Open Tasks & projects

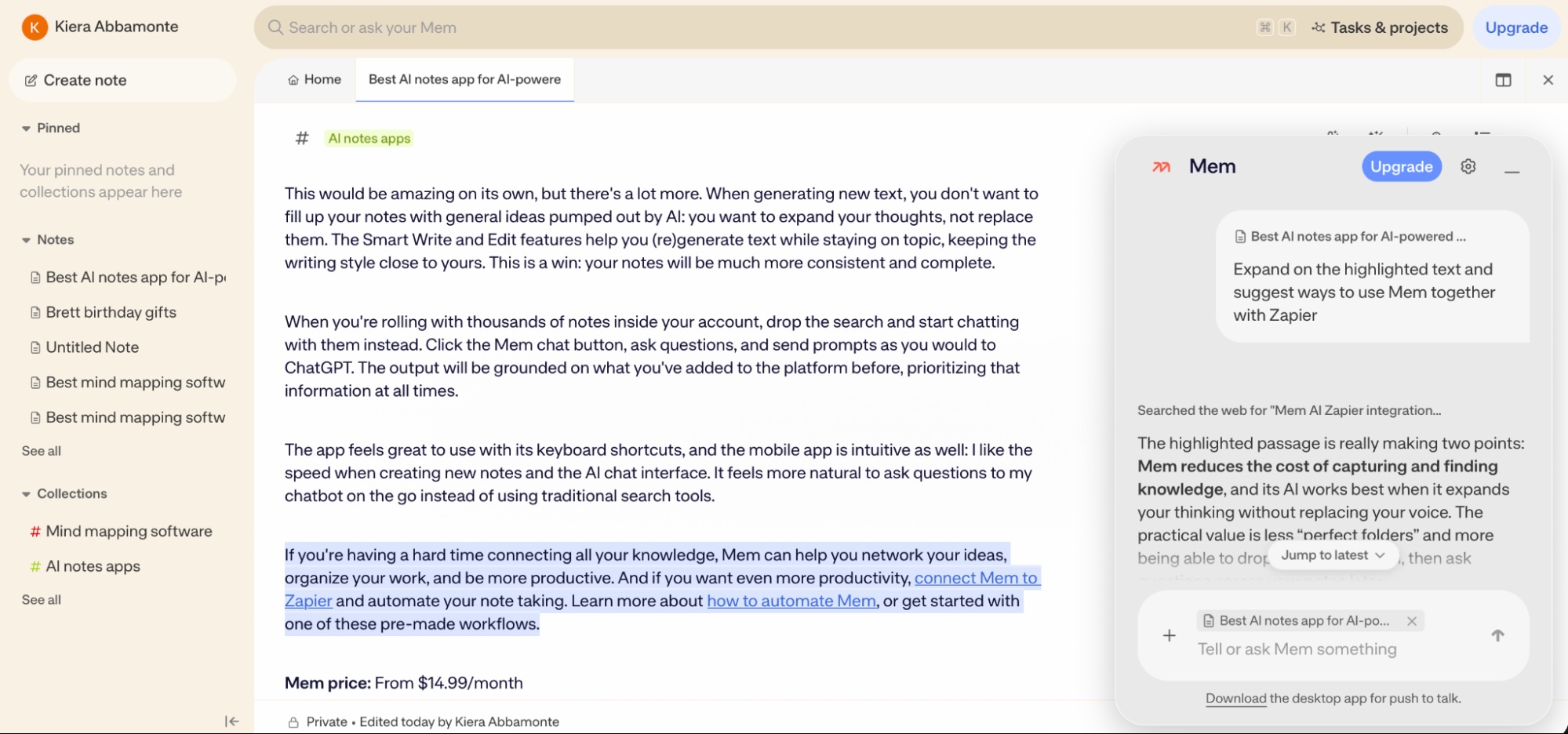(x=1380, y=27)
